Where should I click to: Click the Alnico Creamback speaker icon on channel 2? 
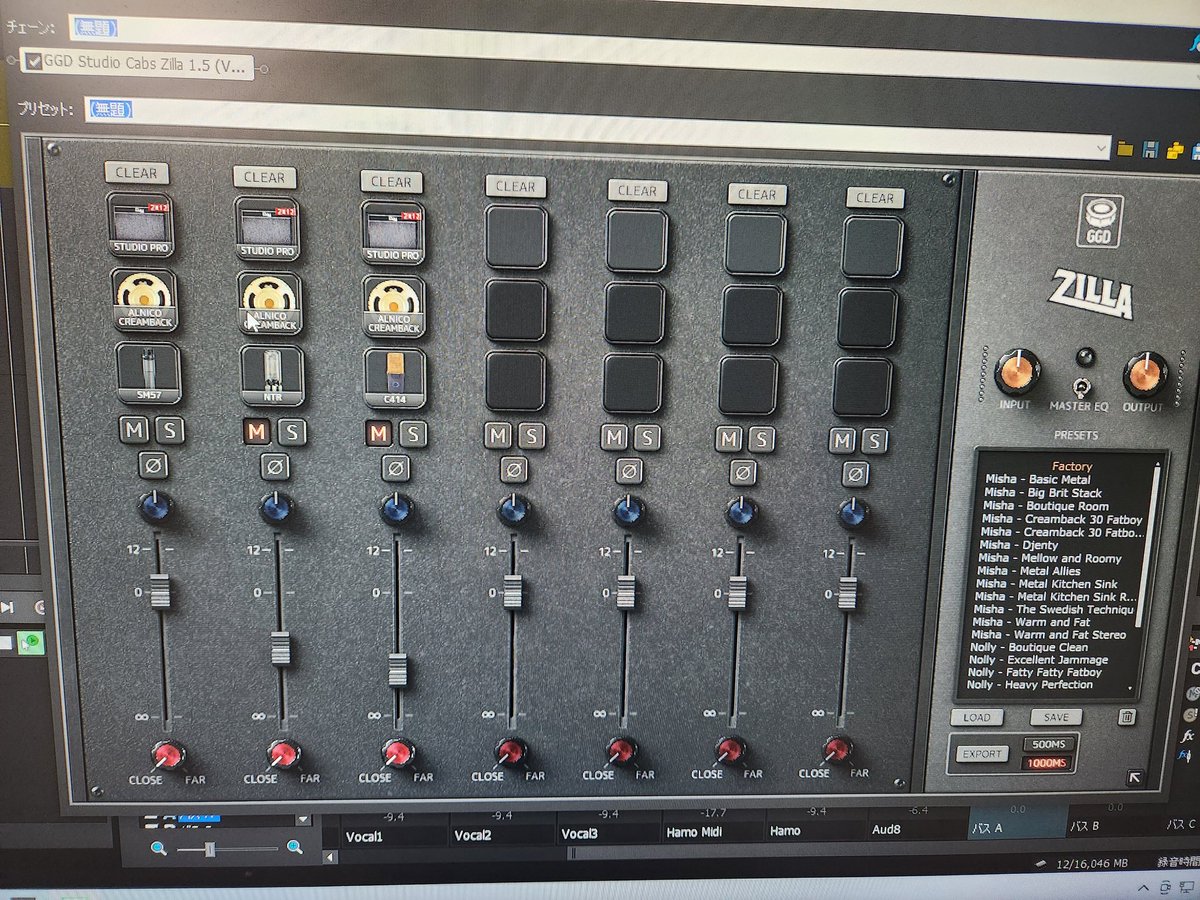270,300
